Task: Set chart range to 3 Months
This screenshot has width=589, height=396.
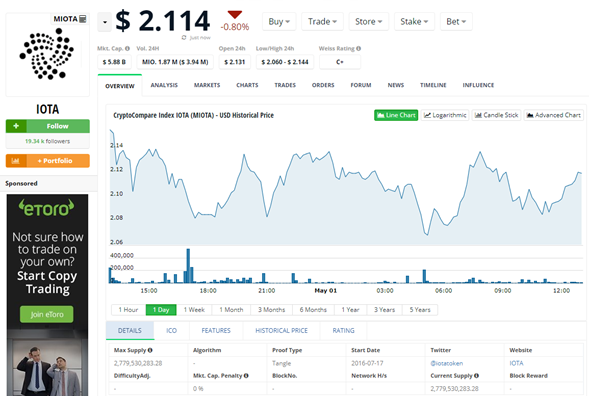Action: [272, 310]
